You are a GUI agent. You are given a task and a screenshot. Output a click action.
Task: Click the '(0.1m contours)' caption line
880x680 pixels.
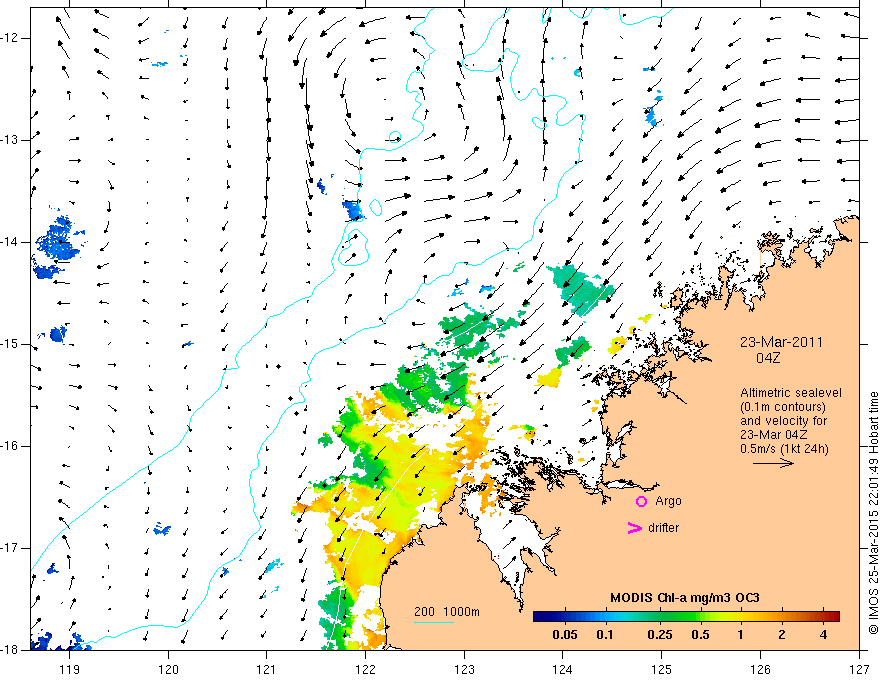[x=783, y=407]
